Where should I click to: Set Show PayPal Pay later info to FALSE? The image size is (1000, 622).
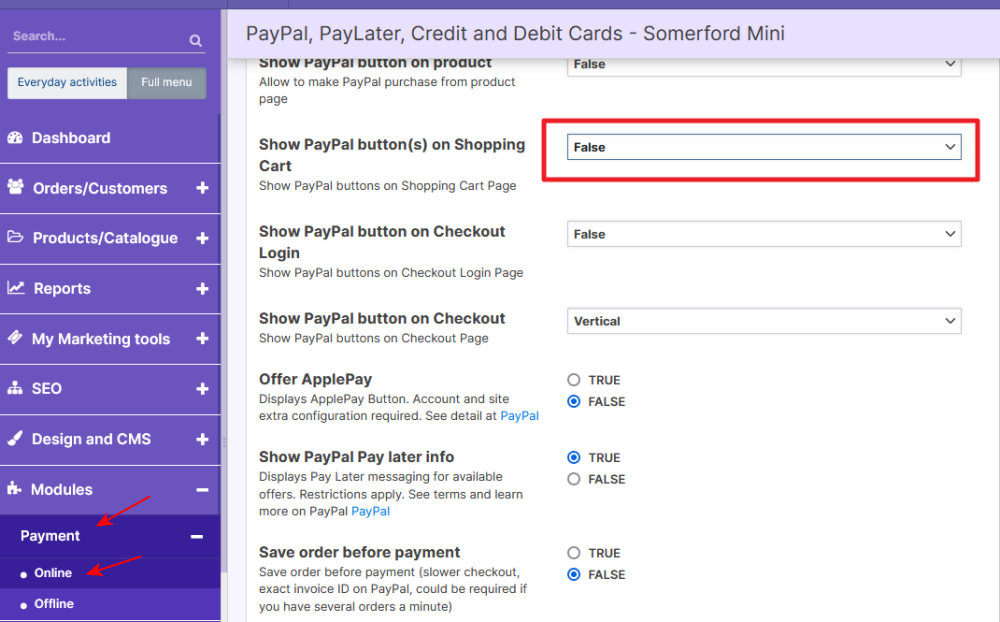pos(574,479)
